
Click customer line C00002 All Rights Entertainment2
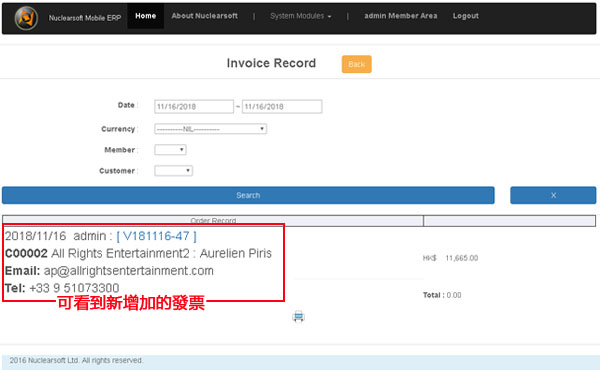pos(138,253)
